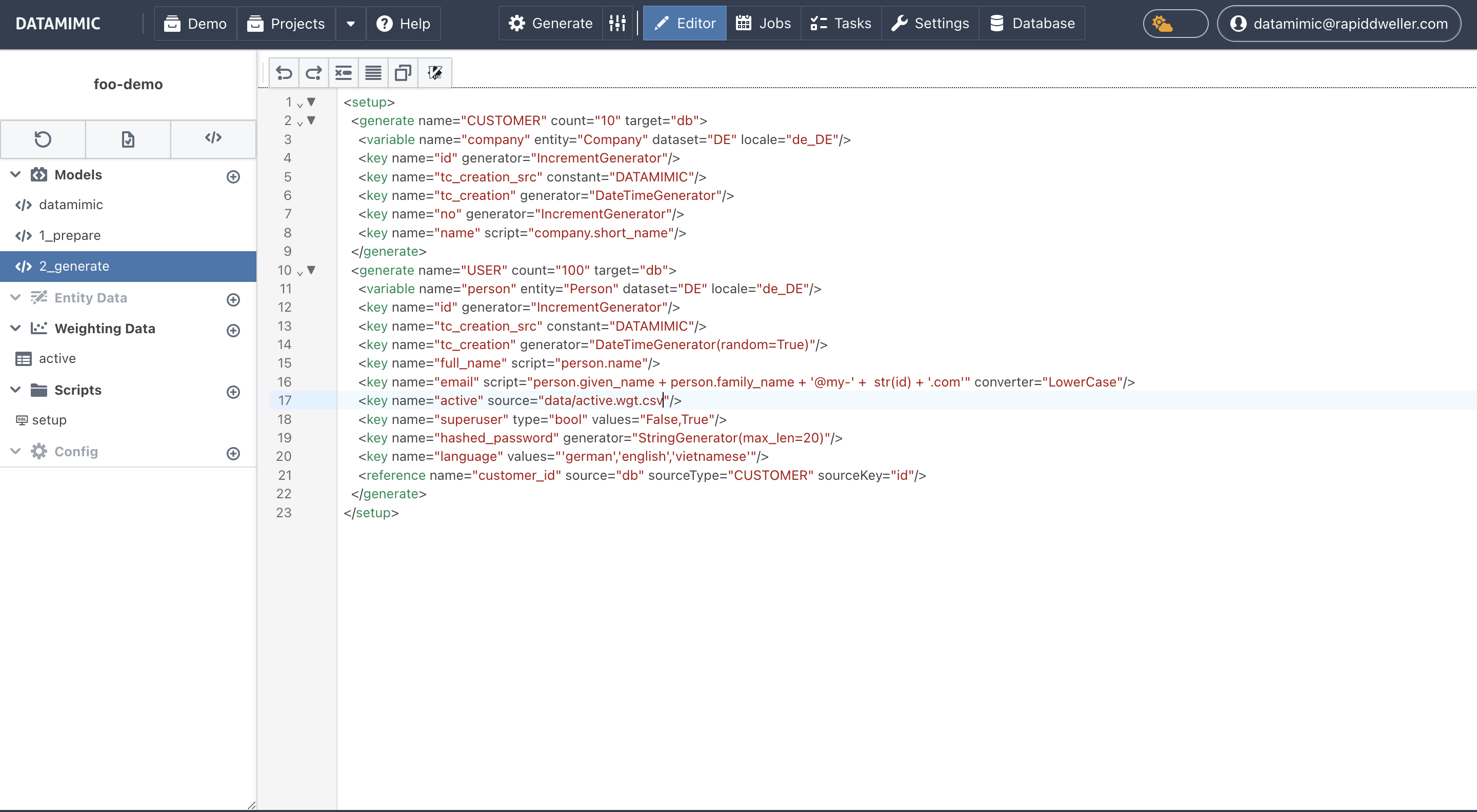Viewport: 1477px width, 812px height.
Task: Open the datamimic@rapiddweller.com account menu
Action: tap(1339, 24)
